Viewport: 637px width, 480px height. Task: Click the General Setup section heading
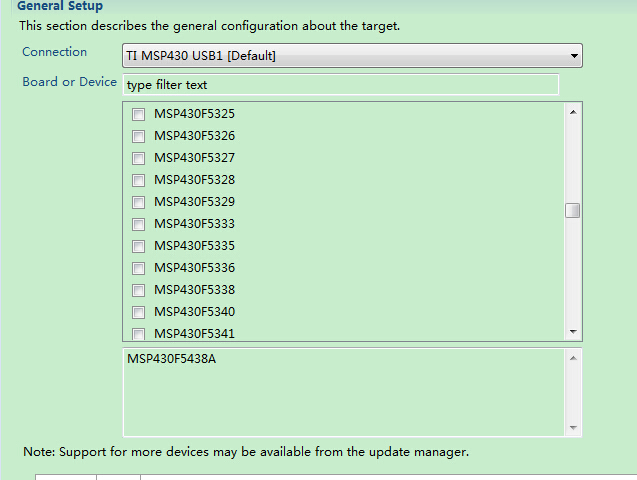tap(60, 6)
